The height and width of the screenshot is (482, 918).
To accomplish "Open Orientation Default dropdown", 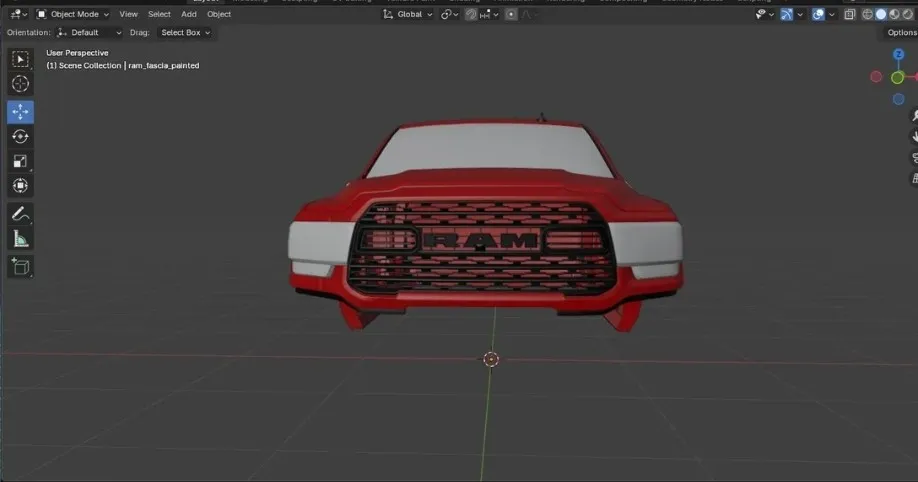I will [x=90, y=33].
